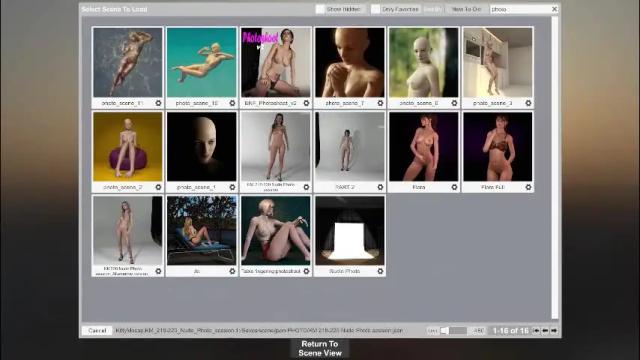This screenshot has height=360, width=640.
Task: Open gear options for photo_scene_2
Action: coord(158,187)
